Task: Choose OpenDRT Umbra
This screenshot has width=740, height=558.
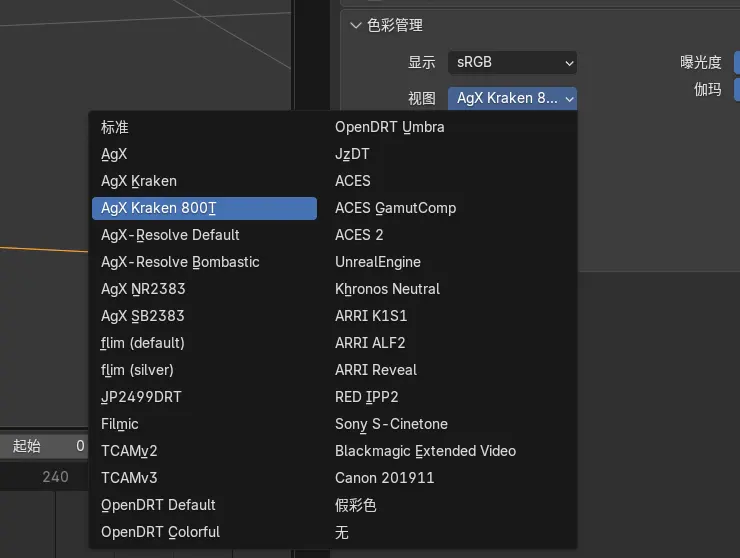Action: coord(451,127)
